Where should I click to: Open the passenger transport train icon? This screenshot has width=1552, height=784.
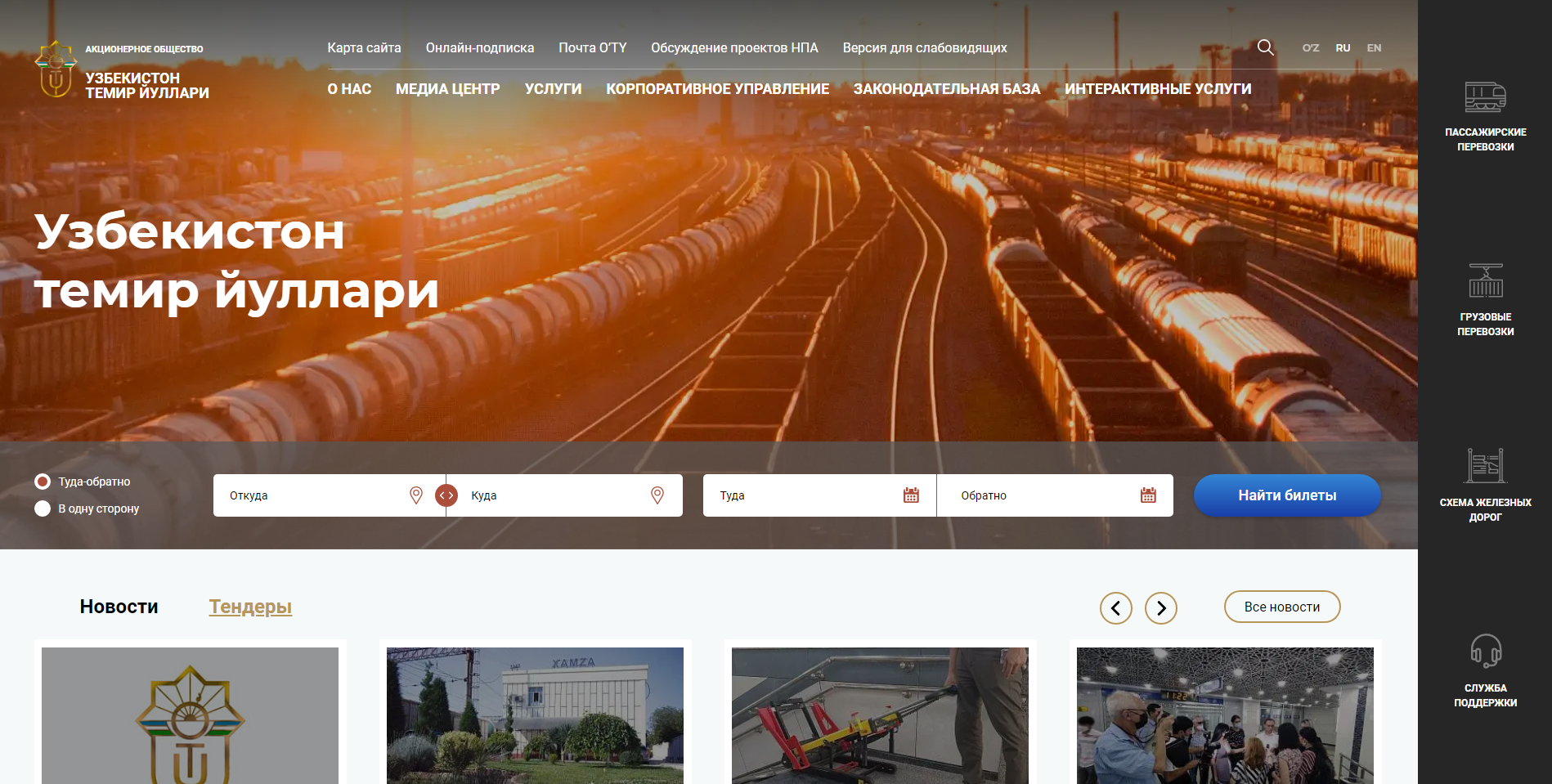coord(1485,97)
